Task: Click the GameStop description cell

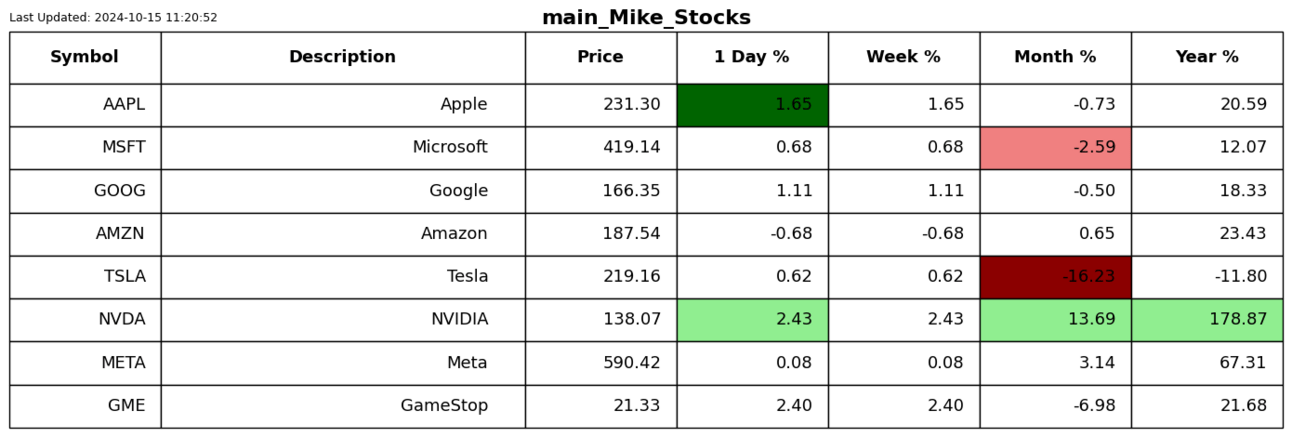Action: tap(343, 406)
